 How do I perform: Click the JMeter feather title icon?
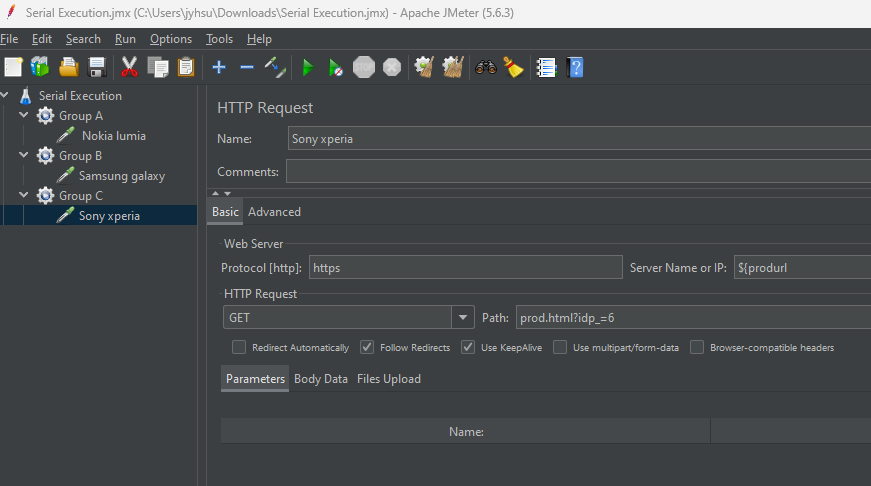point(11,12)
